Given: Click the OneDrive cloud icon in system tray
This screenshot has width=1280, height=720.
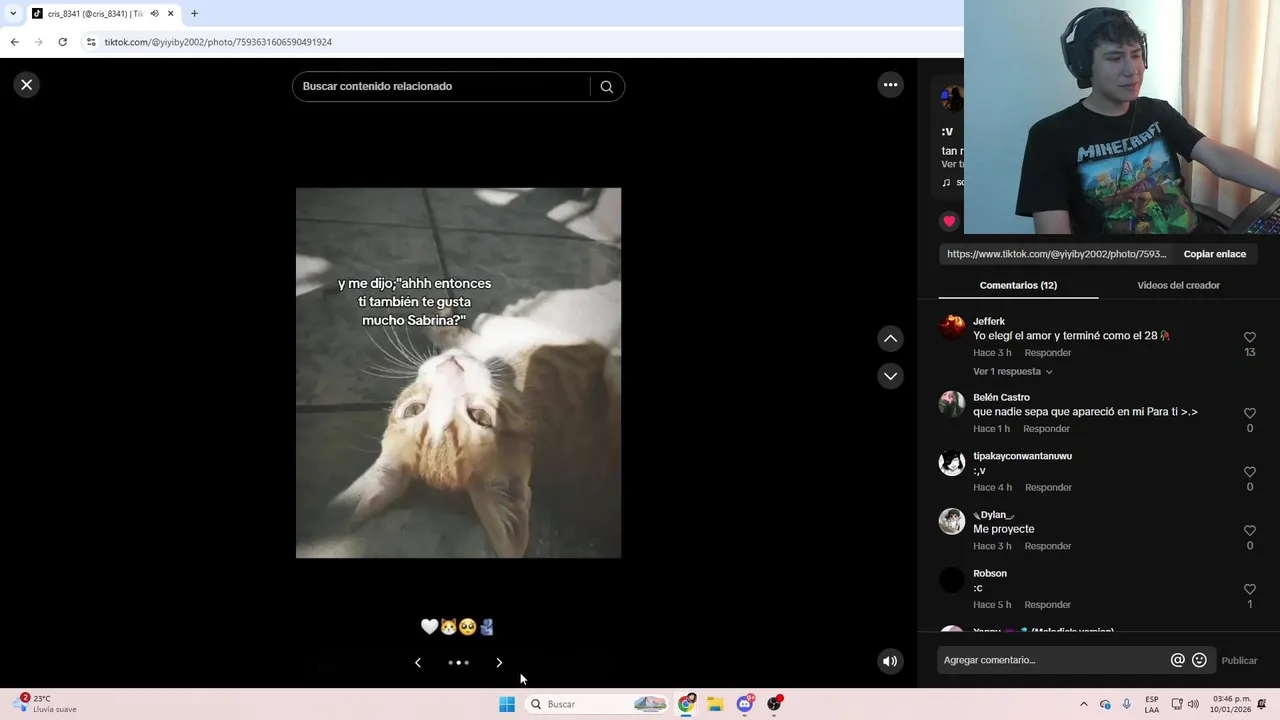Looking at the screenshot, I should [1105, 704].
